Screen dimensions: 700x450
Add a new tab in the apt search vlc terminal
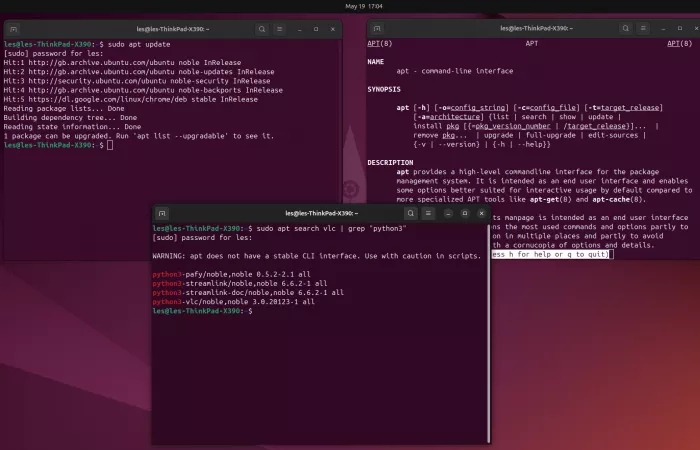[x=163, y=213]
